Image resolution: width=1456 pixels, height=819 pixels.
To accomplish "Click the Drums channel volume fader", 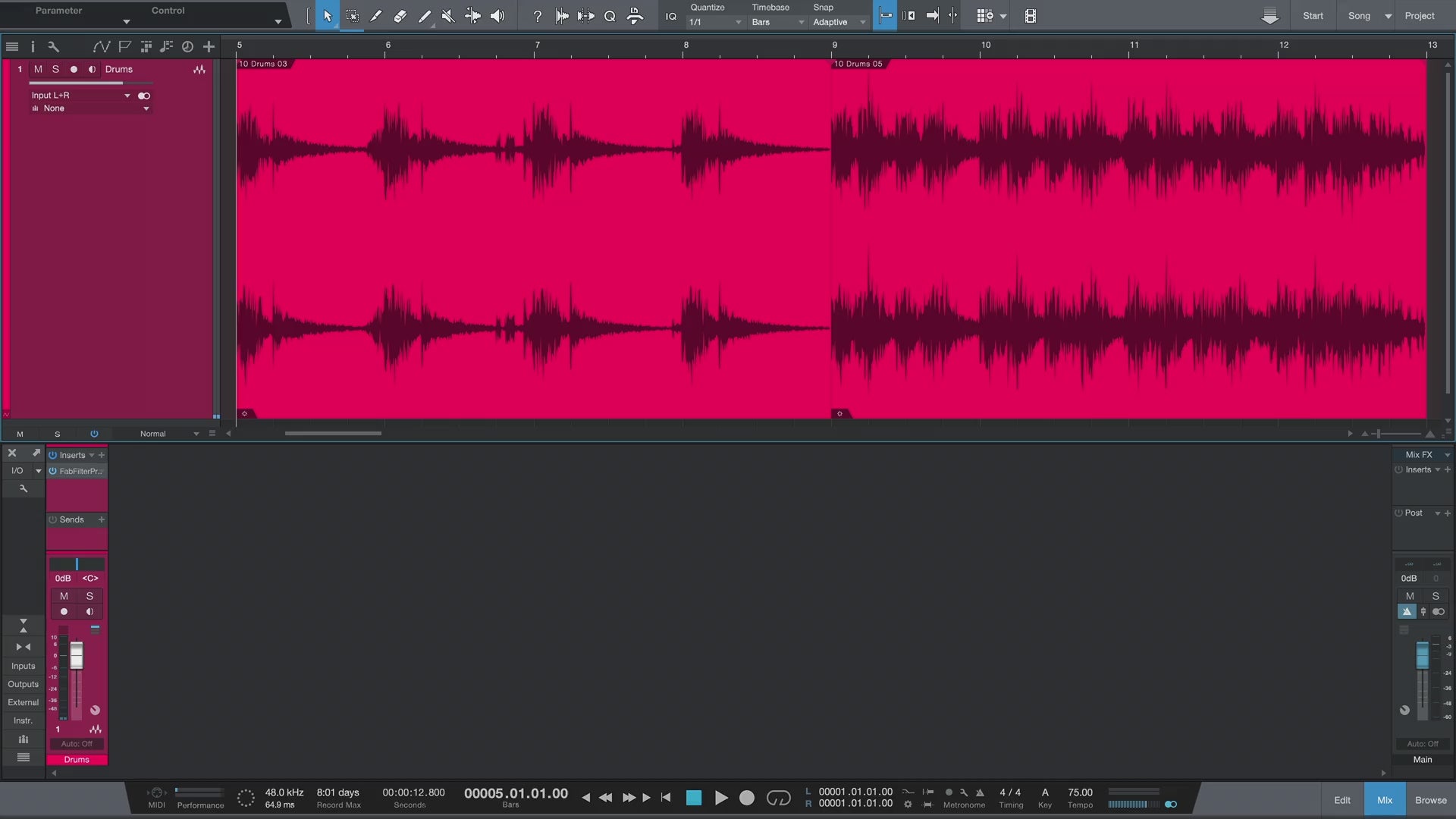I will pos(77,655).
